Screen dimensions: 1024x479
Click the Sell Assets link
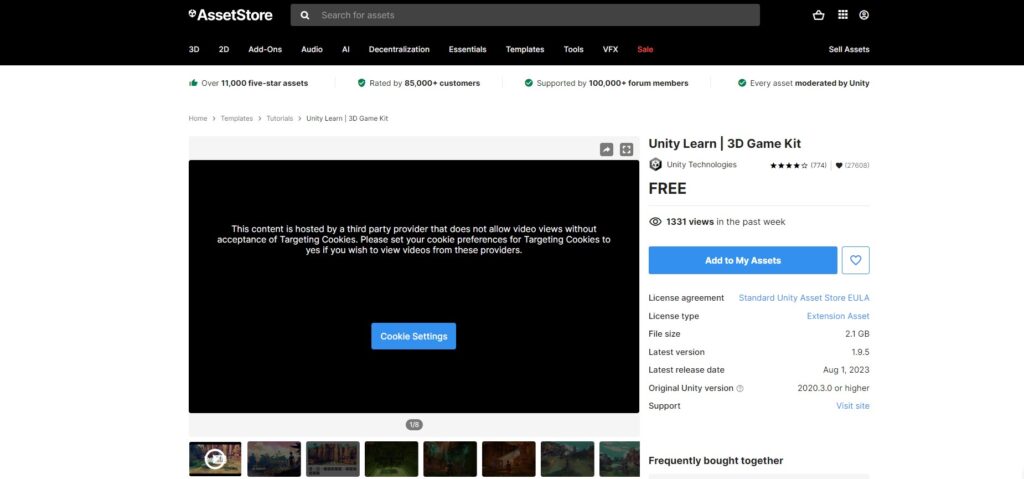(849, 49)
